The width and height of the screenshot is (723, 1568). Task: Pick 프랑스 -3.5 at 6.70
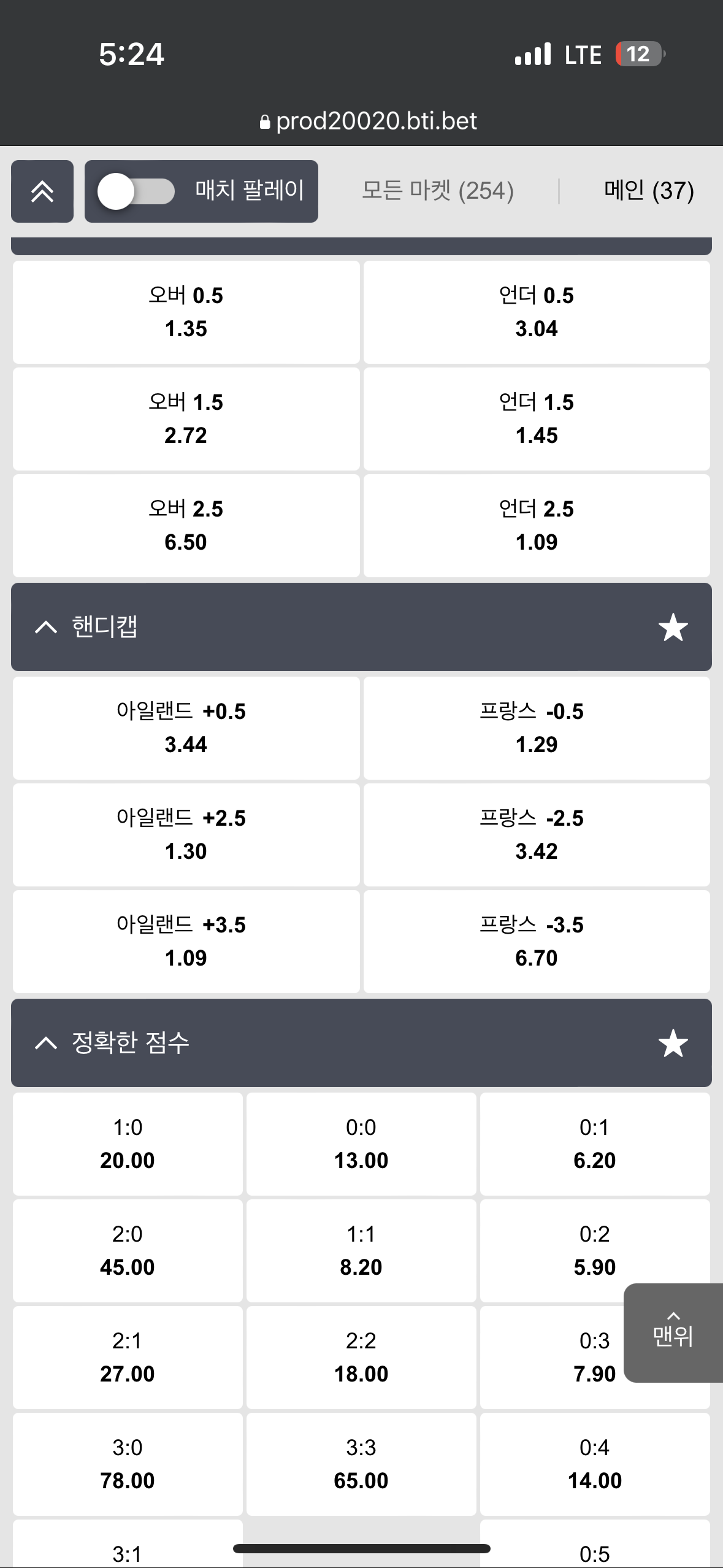coord(537,942)
